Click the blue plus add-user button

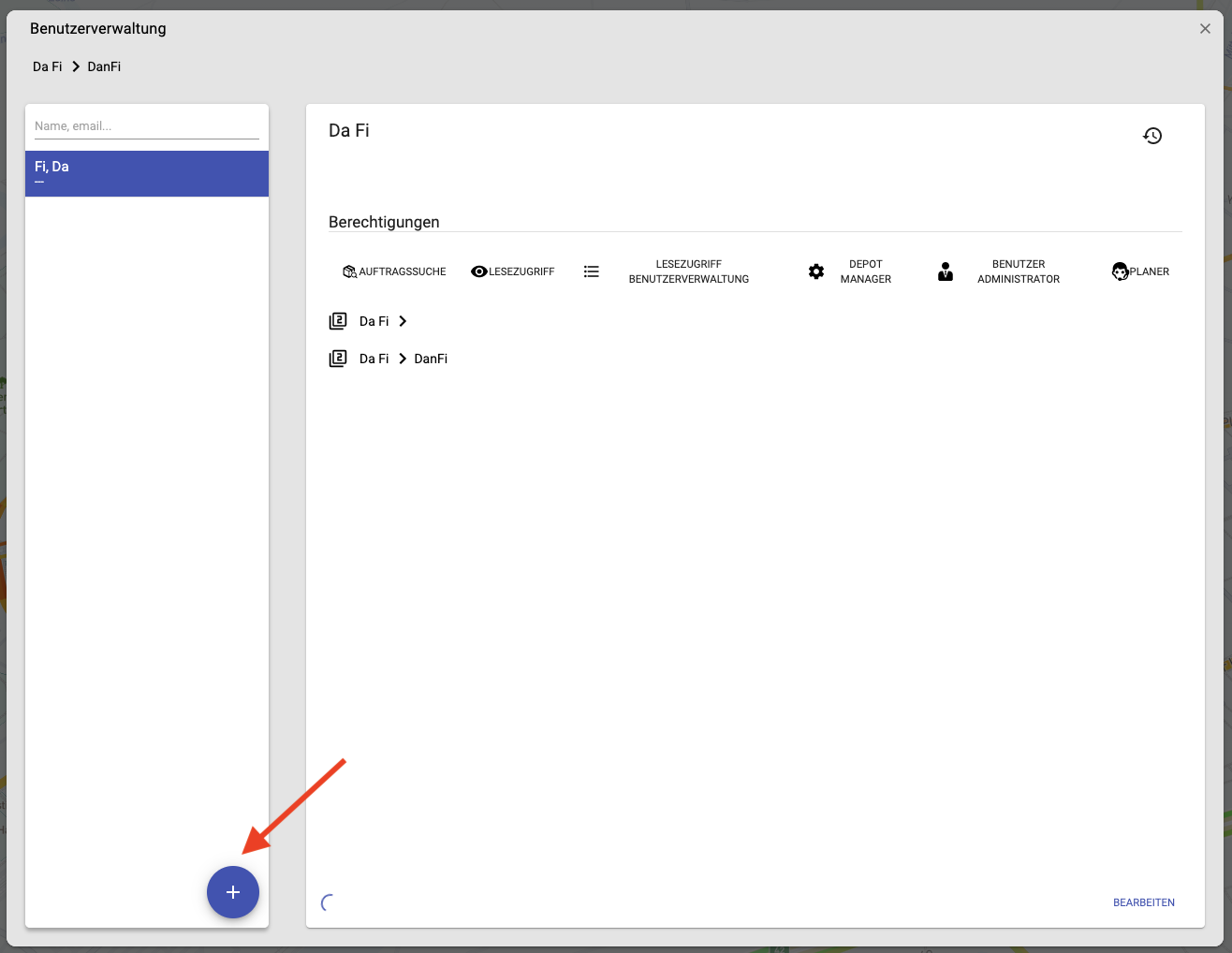point(233,892)
